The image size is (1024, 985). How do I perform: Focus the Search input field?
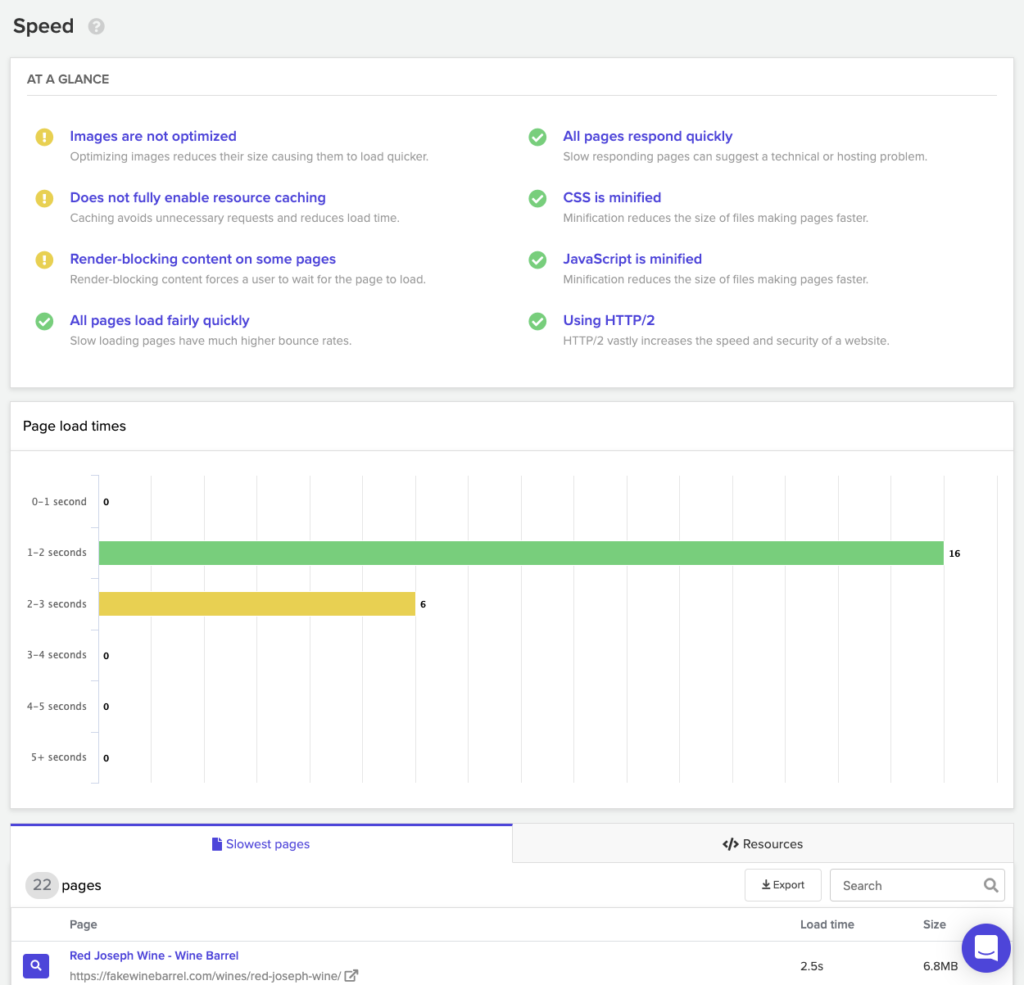(x=917, y=885)
